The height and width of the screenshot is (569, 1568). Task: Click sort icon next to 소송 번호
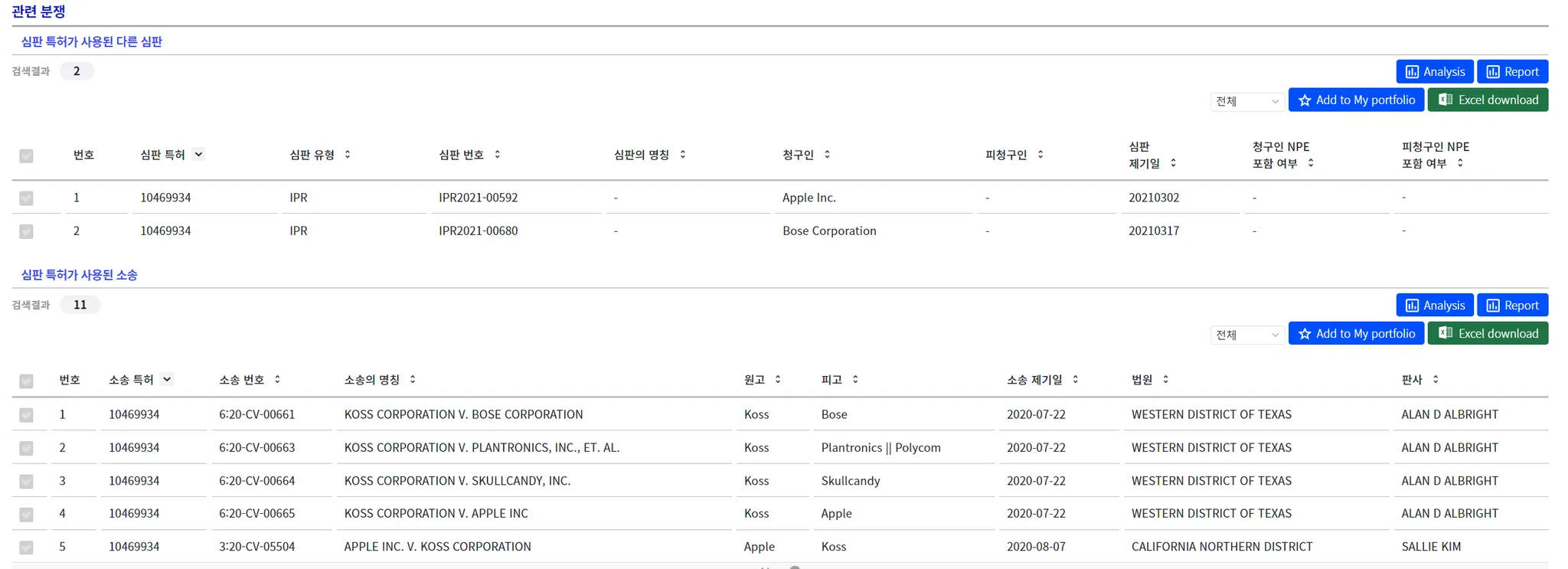(x=277, y=380)
